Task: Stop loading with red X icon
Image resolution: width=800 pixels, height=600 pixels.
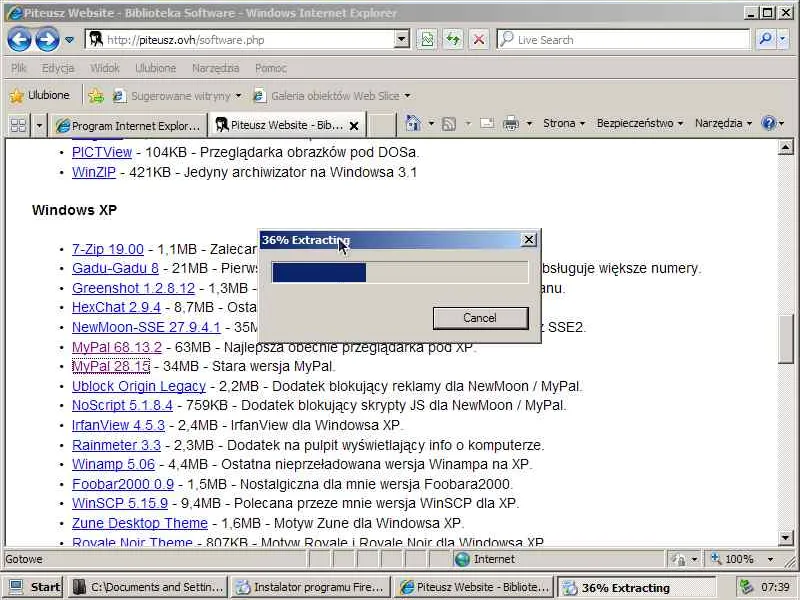Action: pos(479,39)
